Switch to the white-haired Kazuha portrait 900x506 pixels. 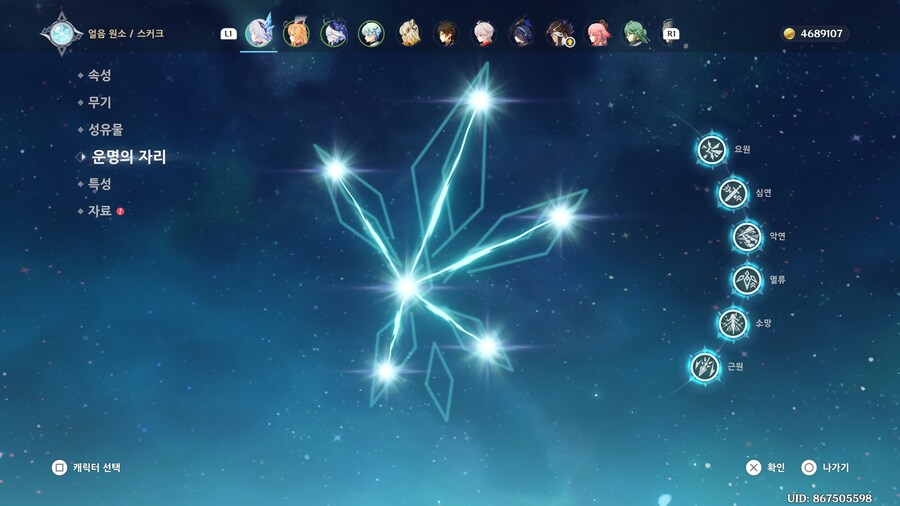484,33
